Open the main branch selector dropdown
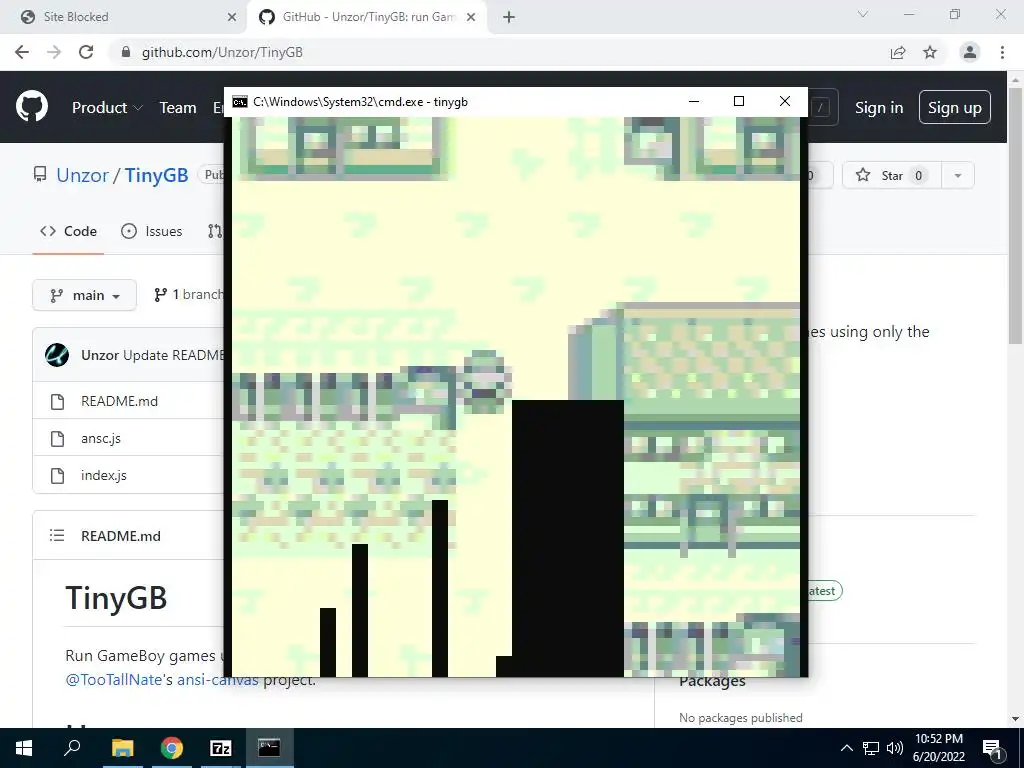1024x768 pixels. [84, 295]
